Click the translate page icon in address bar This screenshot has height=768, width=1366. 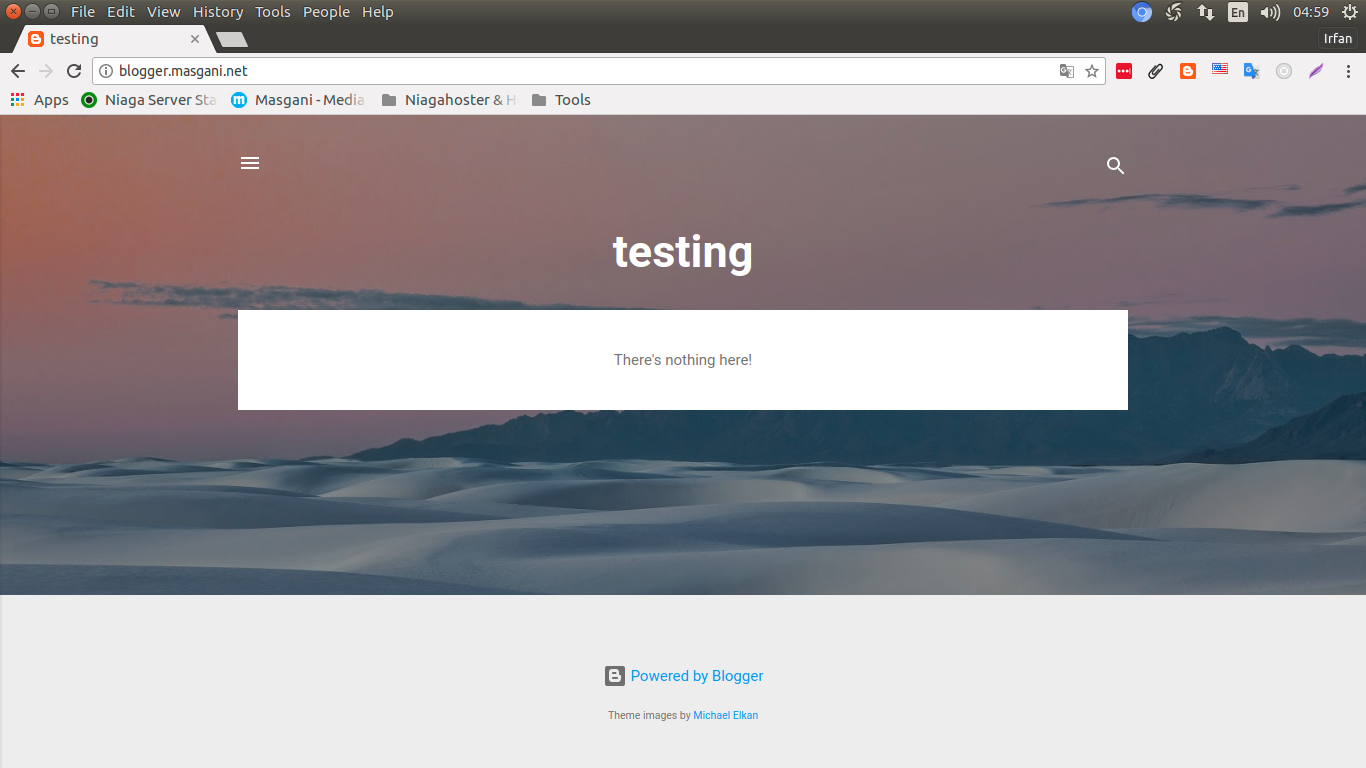1067,71
